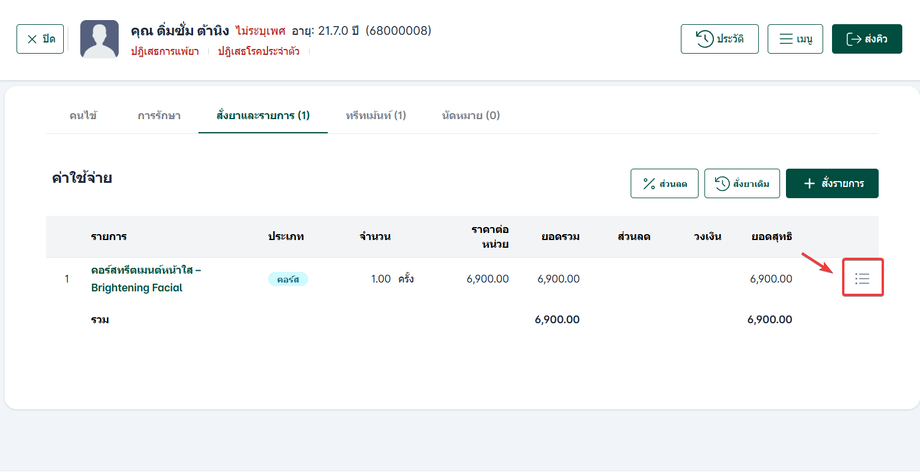Click the patient ID (68000008)

point(398,31)
